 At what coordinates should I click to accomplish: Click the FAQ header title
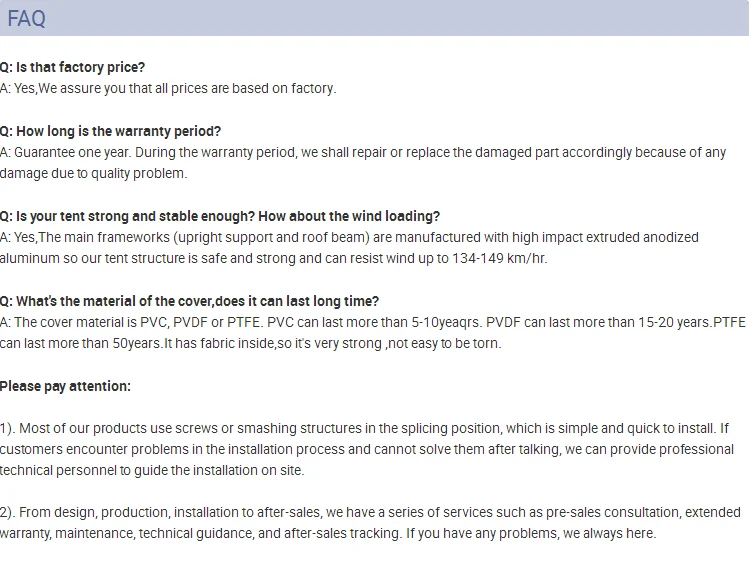27,19
